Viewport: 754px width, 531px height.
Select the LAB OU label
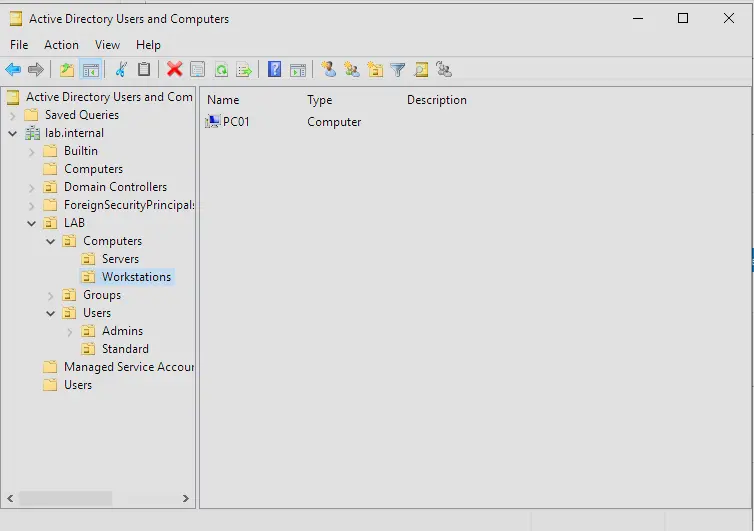tap(74, 223)
